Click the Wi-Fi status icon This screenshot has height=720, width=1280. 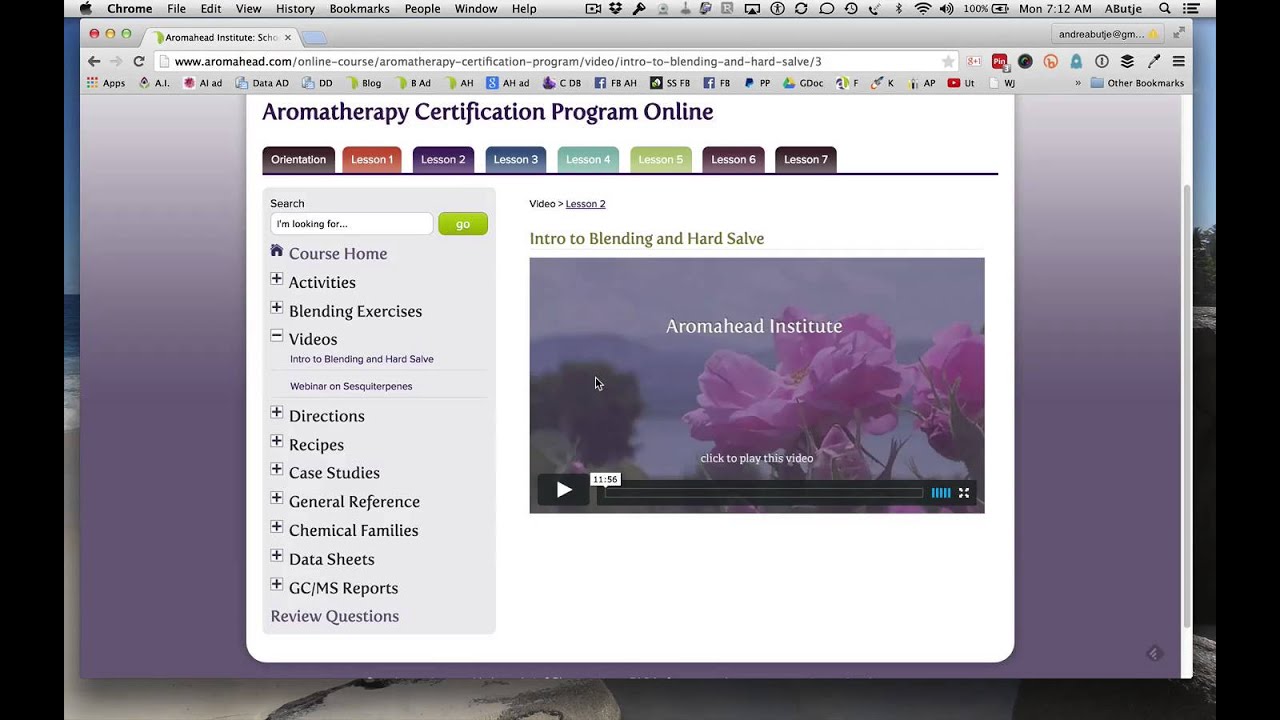(922, 9)
